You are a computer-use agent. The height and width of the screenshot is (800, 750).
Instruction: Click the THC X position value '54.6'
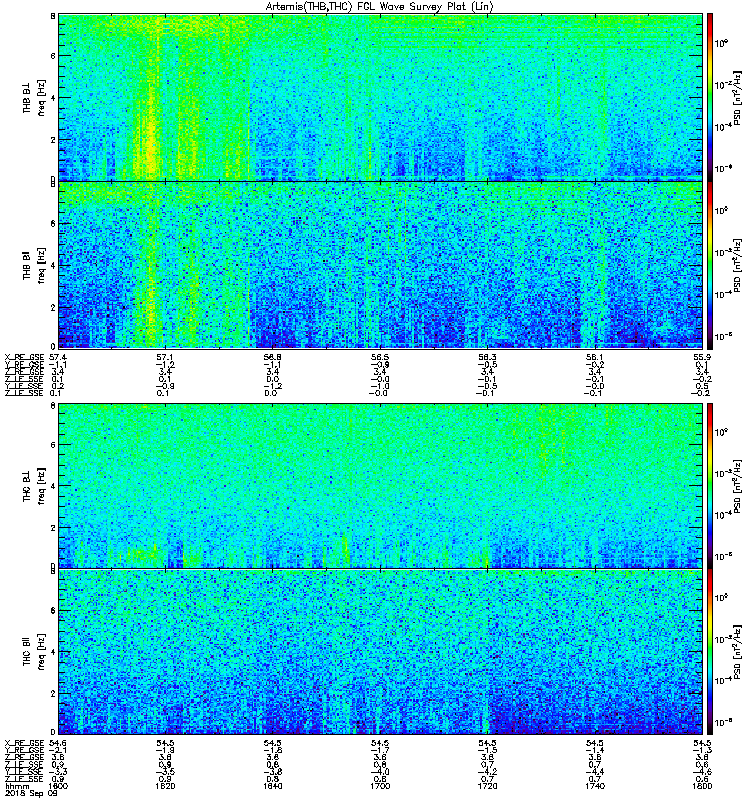(x=58, y=743)
